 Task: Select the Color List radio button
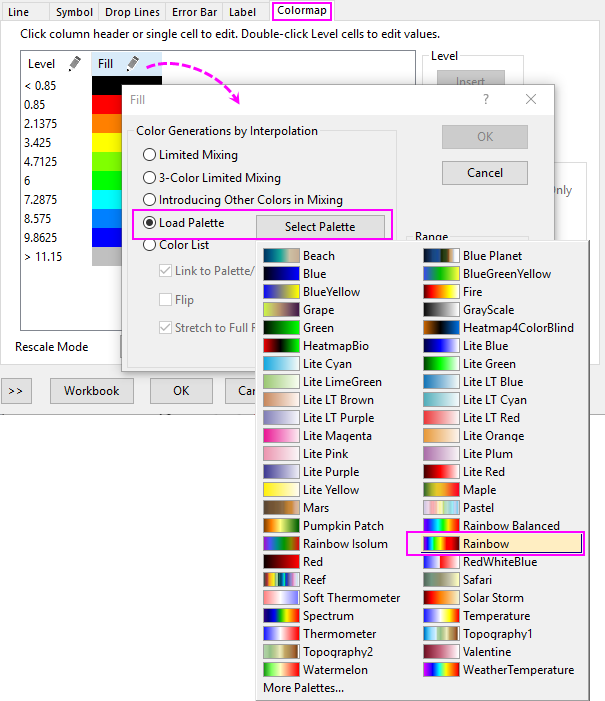[x=149, y=245]
